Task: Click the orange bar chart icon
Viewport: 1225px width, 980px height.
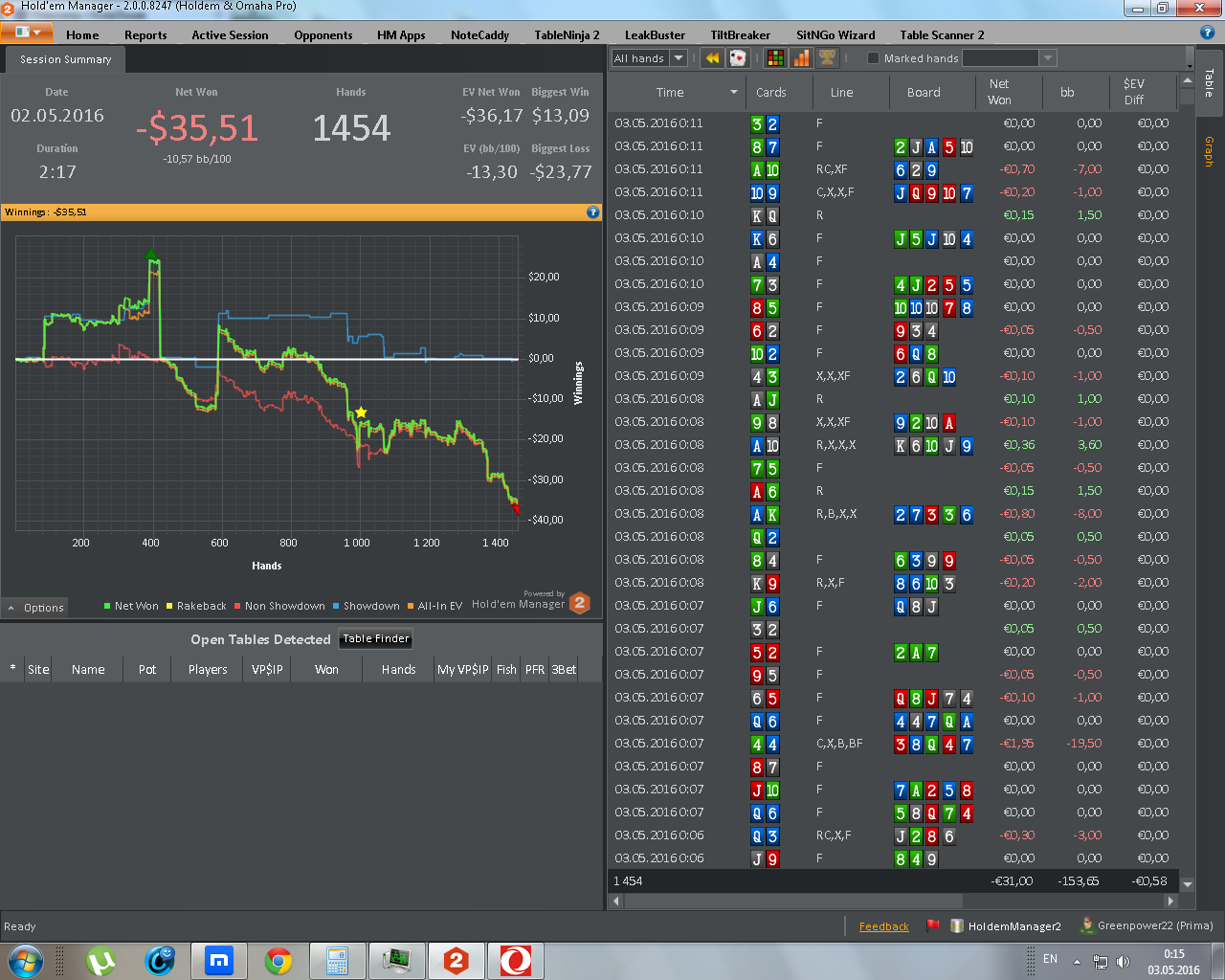Action: click(x=801, y=58)
